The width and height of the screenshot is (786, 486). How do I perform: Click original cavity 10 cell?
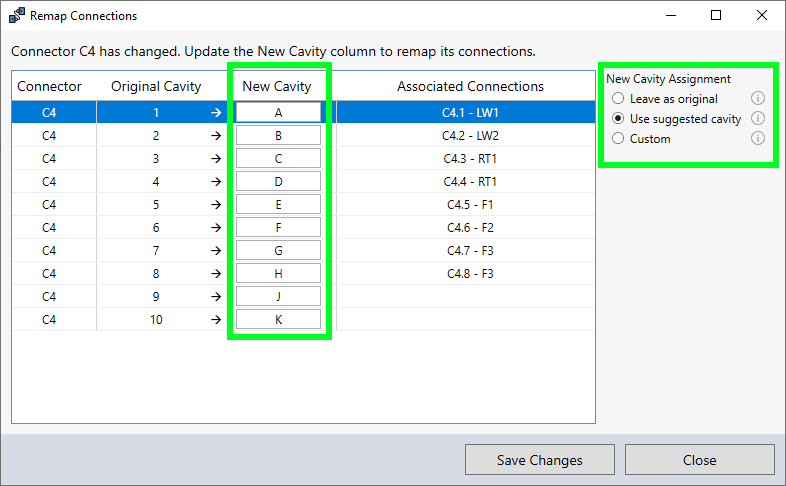coord(156,320)
